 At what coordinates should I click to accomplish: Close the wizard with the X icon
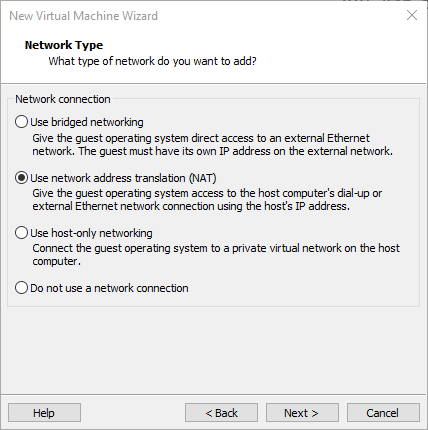coord(412,15)
